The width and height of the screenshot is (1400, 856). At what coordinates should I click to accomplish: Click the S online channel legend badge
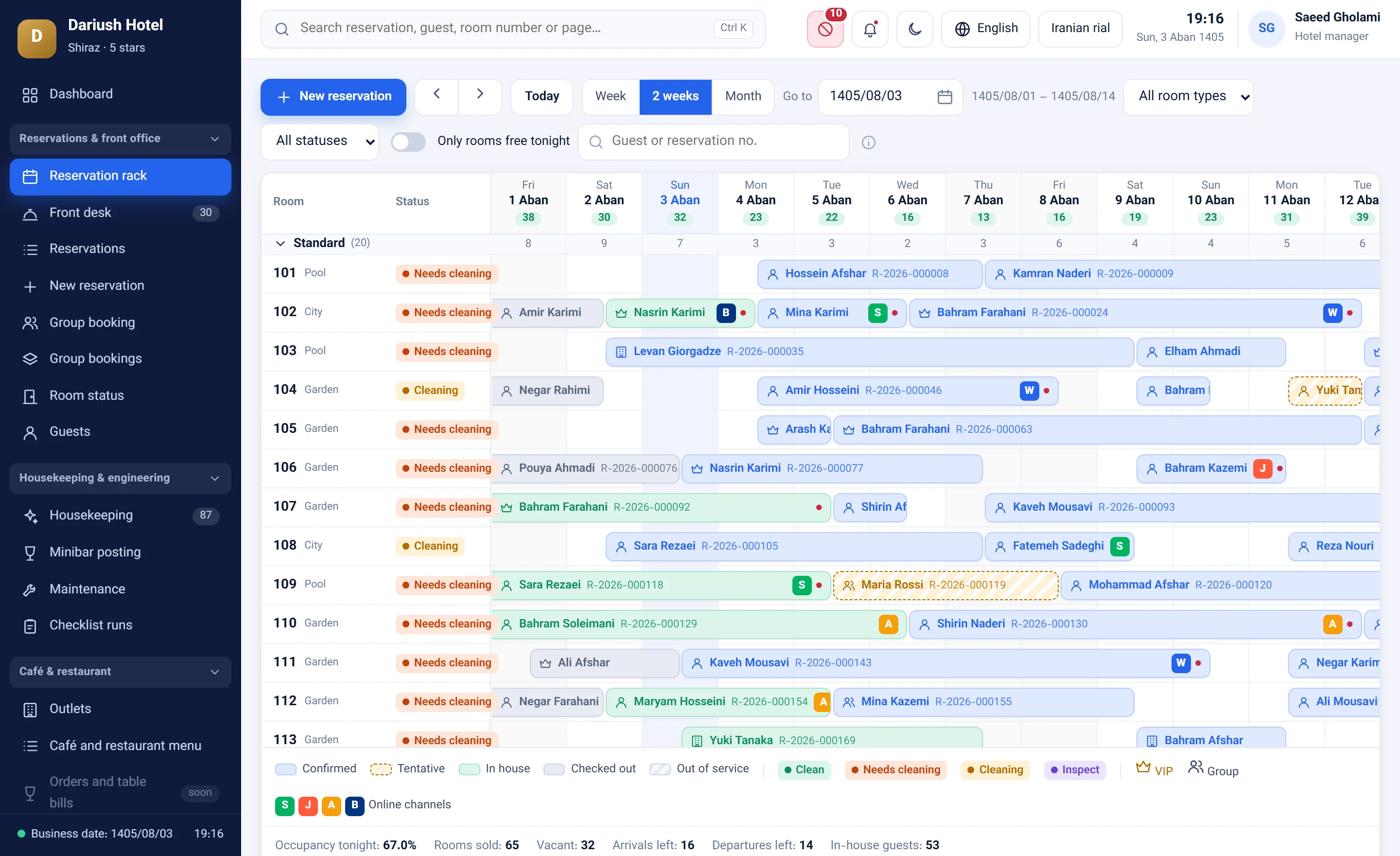tap(285, 805)
